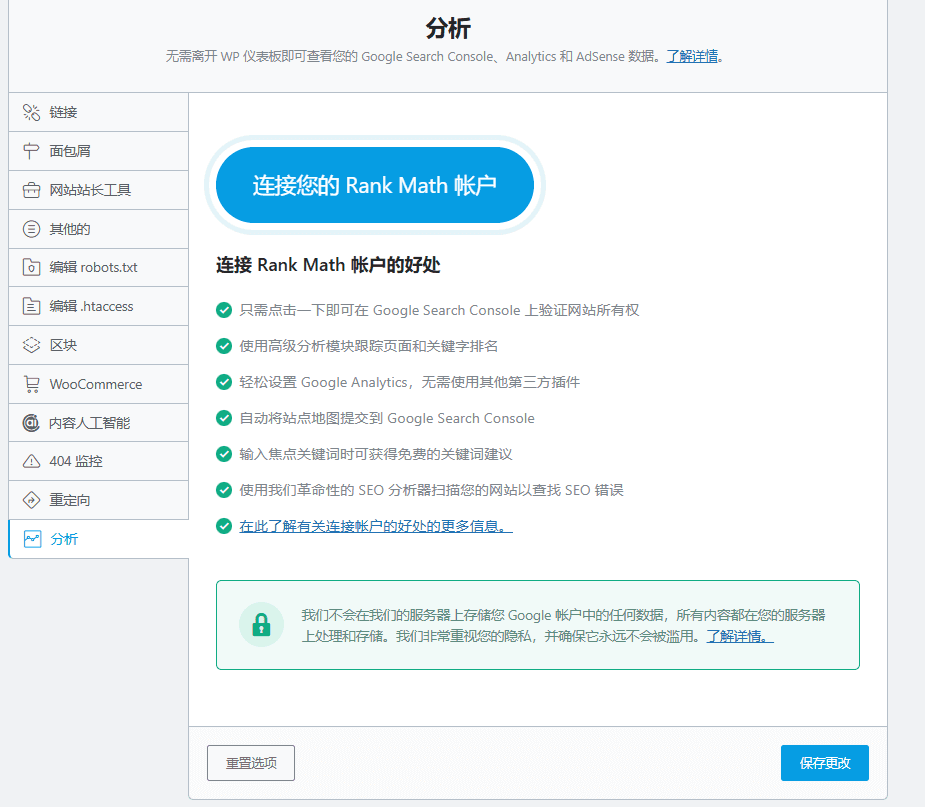
Task: Switch to the 重定向 tab
Action: [x=99, y=500]
